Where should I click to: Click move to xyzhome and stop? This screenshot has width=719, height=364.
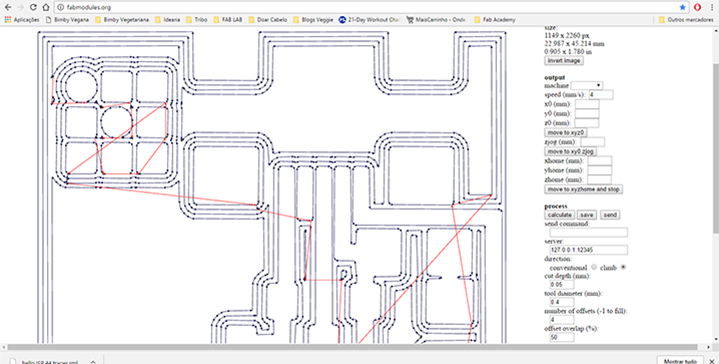[583, 189]
